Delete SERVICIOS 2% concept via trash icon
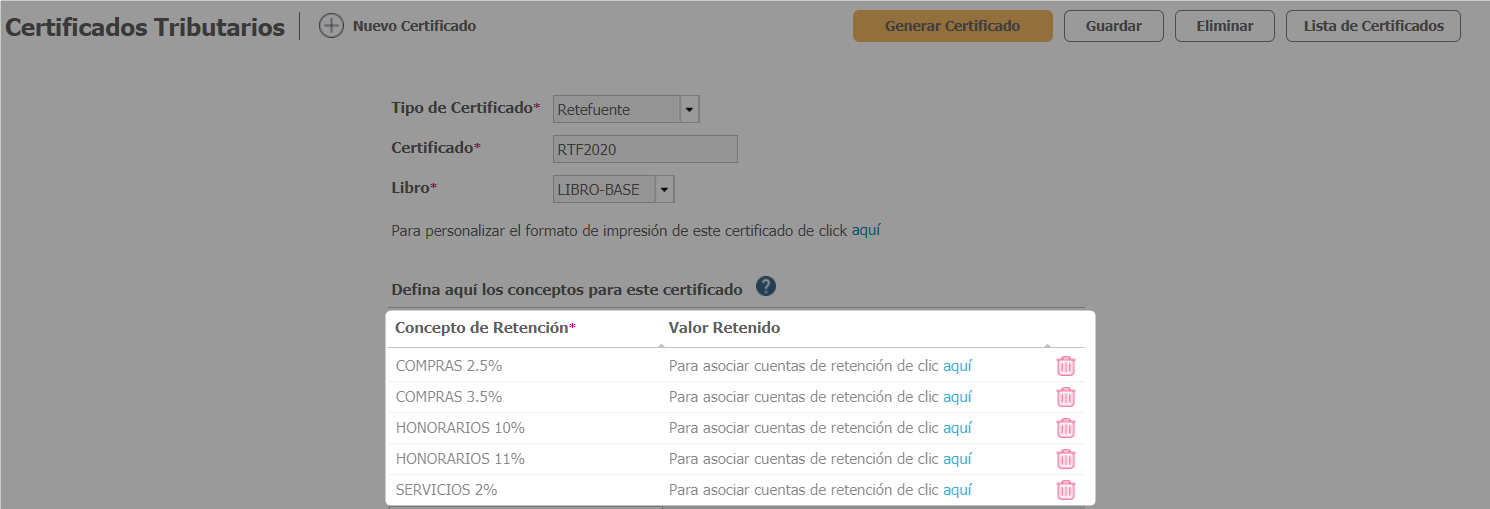Screen dimensions: 1490x509 point(1066,490)
